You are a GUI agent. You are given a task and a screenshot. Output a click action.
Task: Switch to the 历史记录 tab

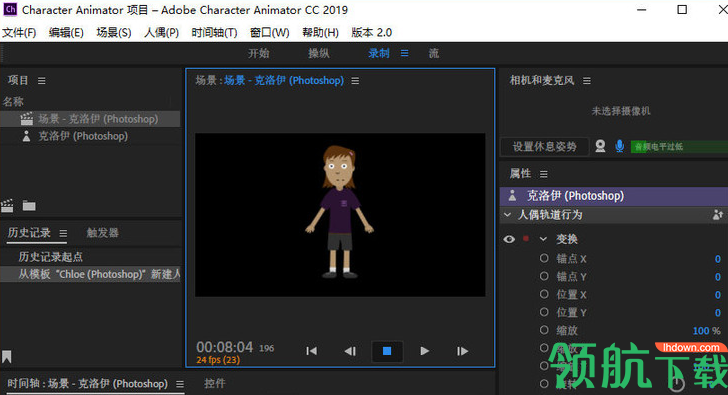pyautogui.click(x=29, y=233)
